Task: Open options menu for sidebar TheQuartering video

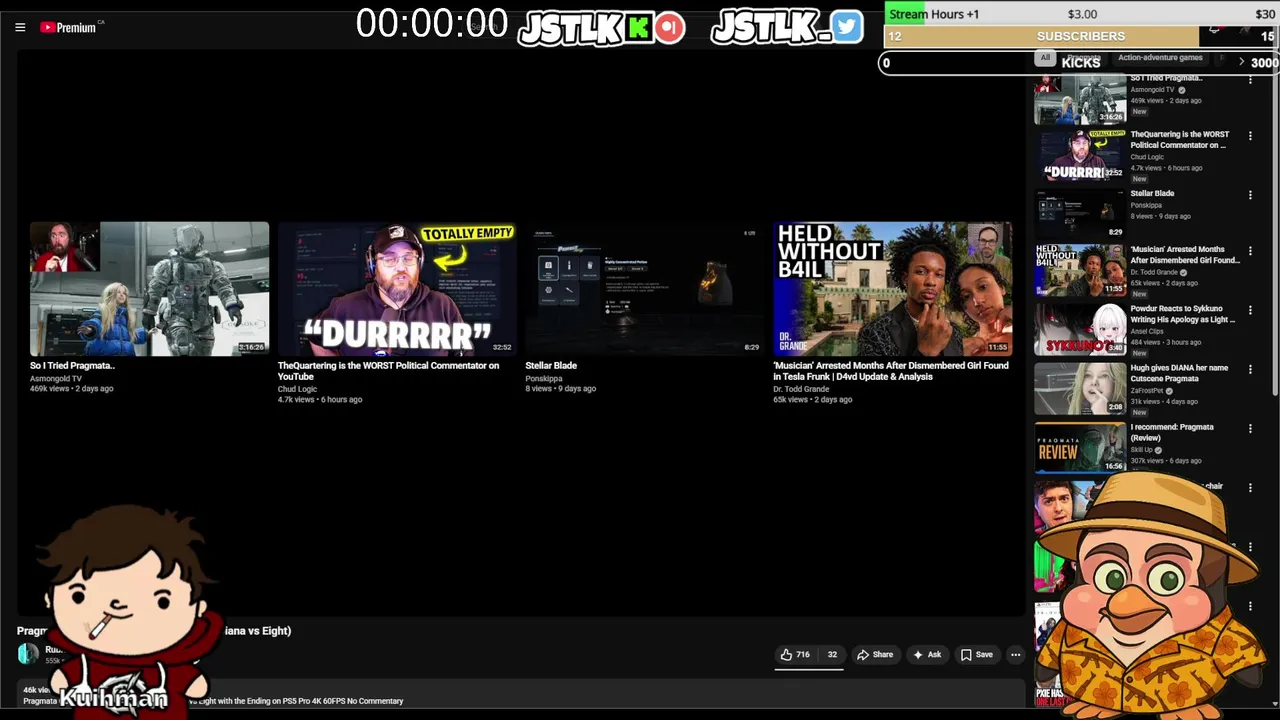Action: pos(1250,136)
